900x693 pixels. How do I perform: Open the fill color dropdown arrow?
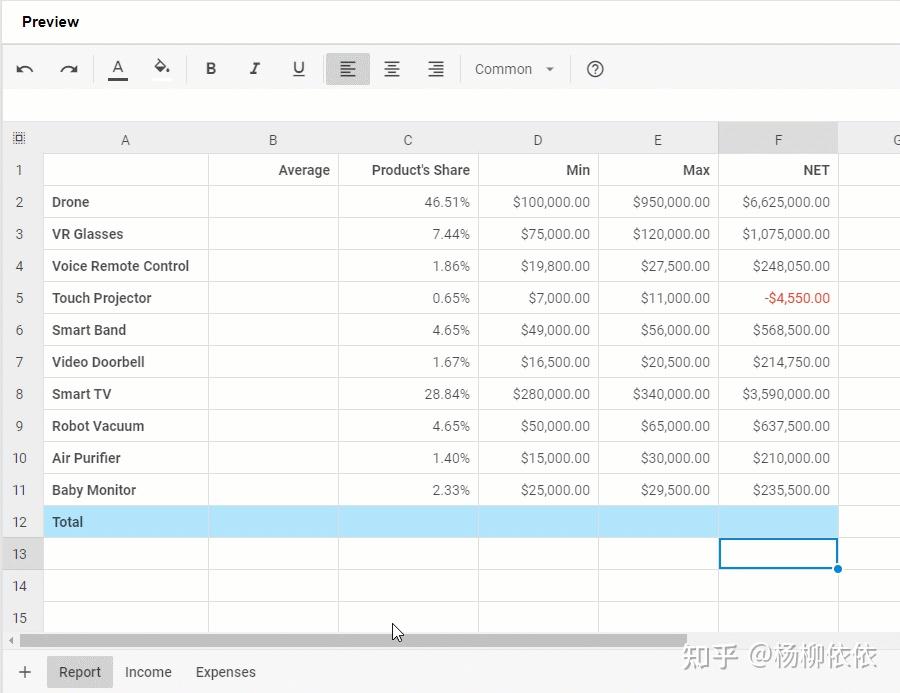[174, 68]
